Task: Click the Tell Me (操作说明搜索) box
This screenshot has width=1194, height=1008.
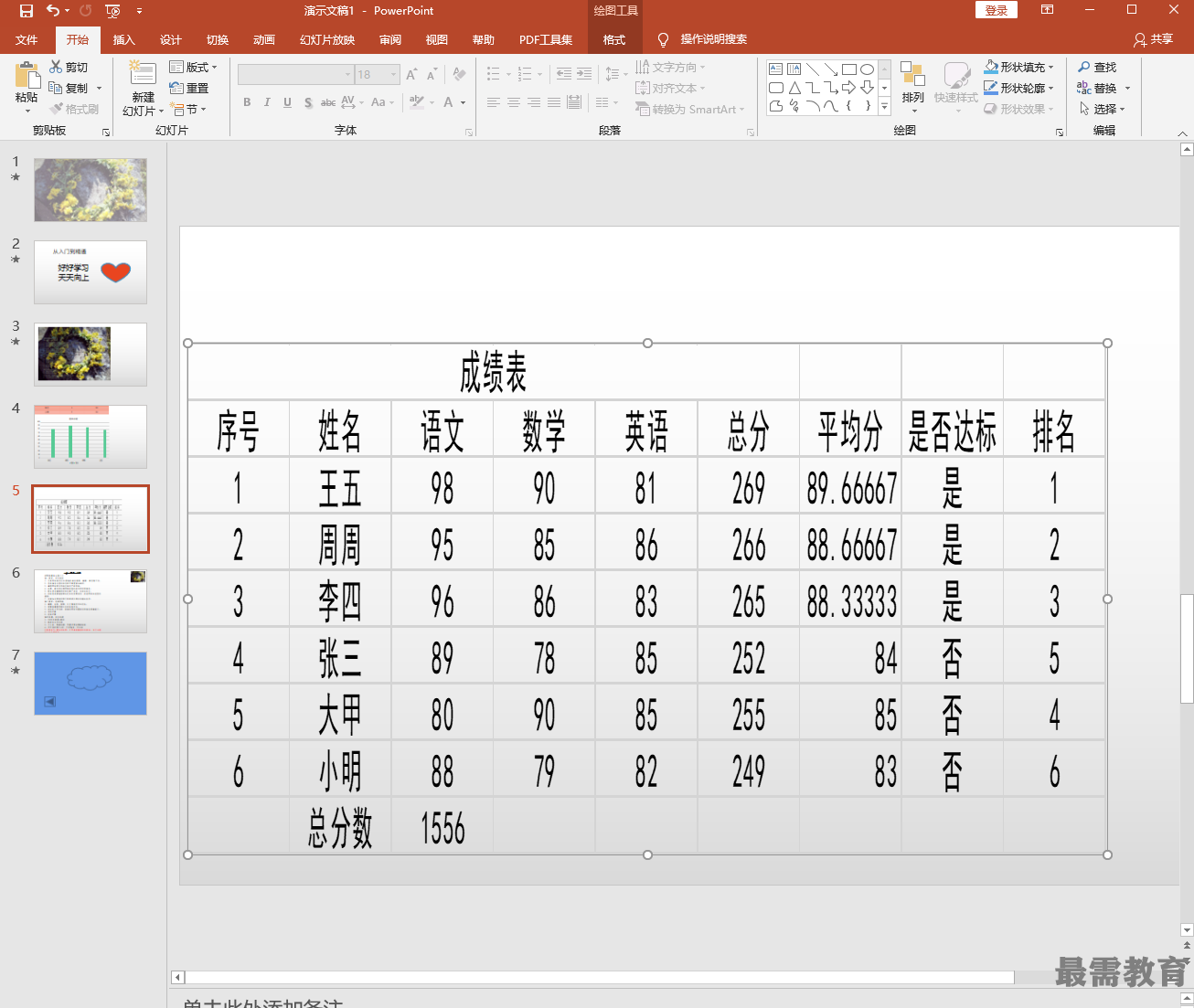Action: pos(713,39)
